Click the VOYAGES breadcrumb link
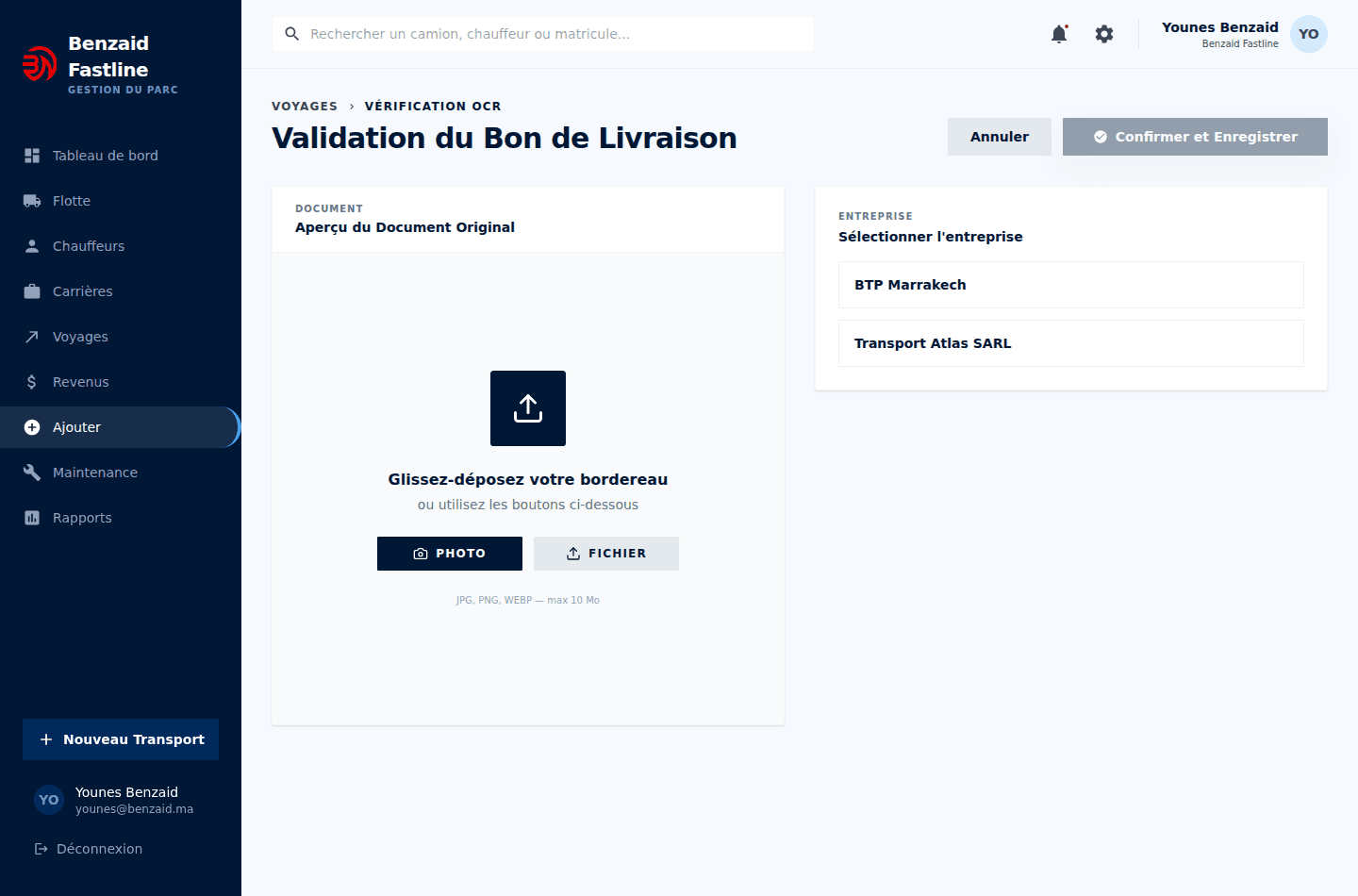The image size is (1358, 896). [305, 107]
